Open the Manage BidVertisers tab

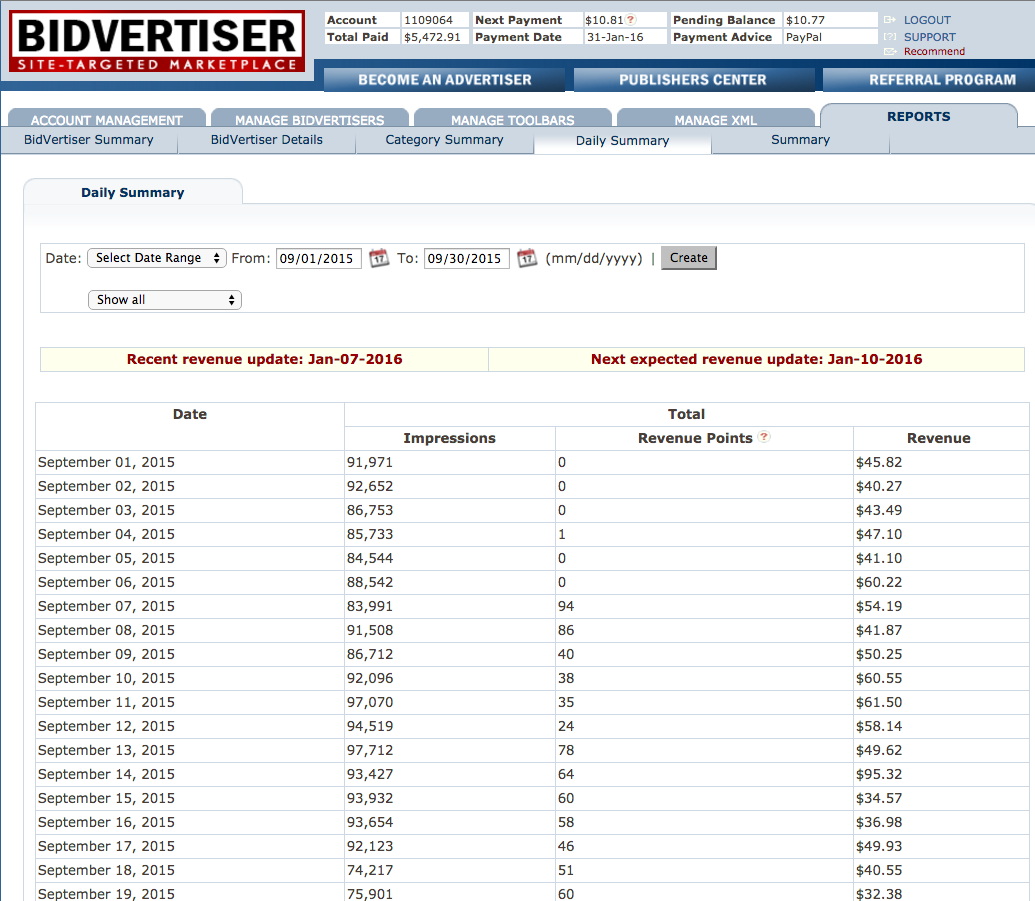pos(310,119)
